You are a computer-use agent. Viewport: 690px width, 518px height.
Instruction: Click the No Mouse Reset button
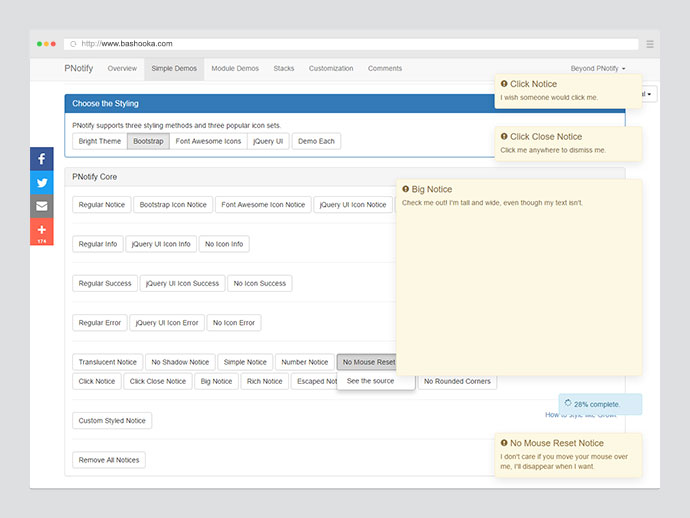pyautogui.click(x=367, y=362)
